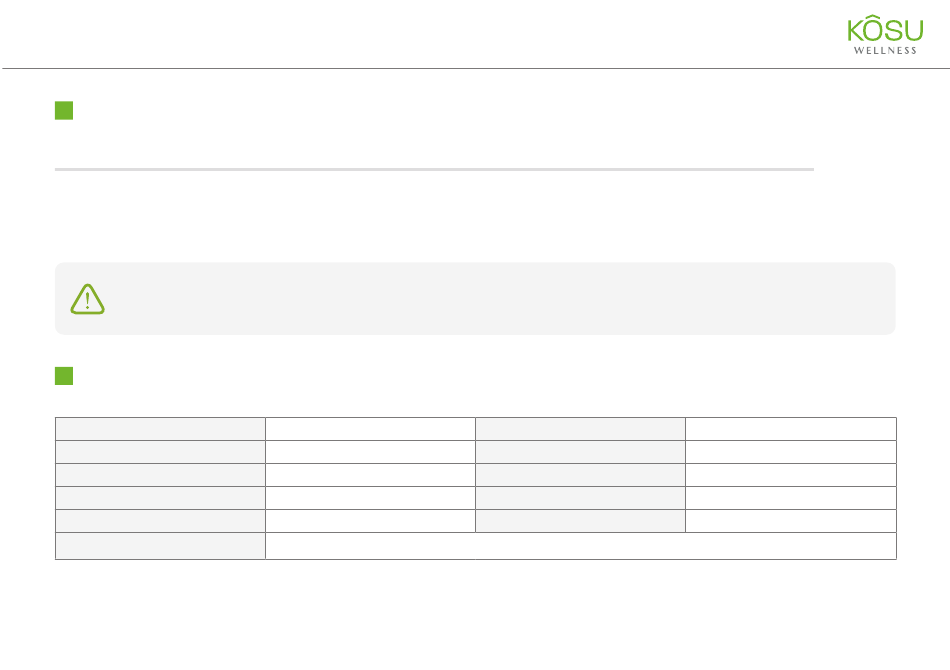Screen dimensions: 950x670
Task: Click the KÔSU Wellness logo
Action: [885, 35]
